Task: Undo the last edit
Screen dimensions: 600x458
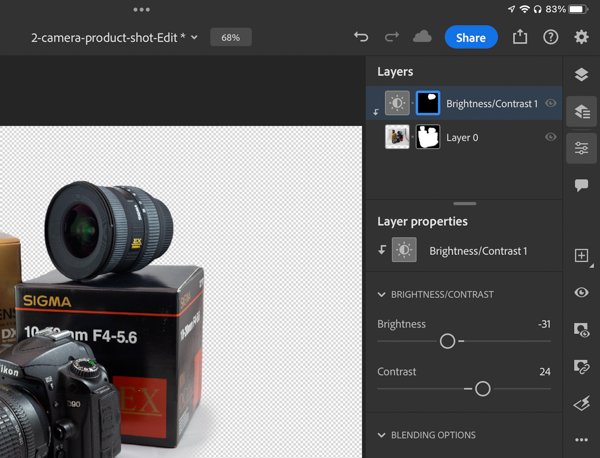Action: pyautogui.click(x=361, y=37)
